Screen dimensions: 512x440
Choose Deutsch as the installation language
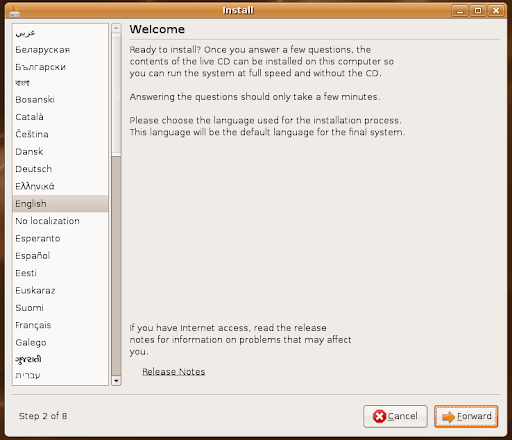[60, 169]
